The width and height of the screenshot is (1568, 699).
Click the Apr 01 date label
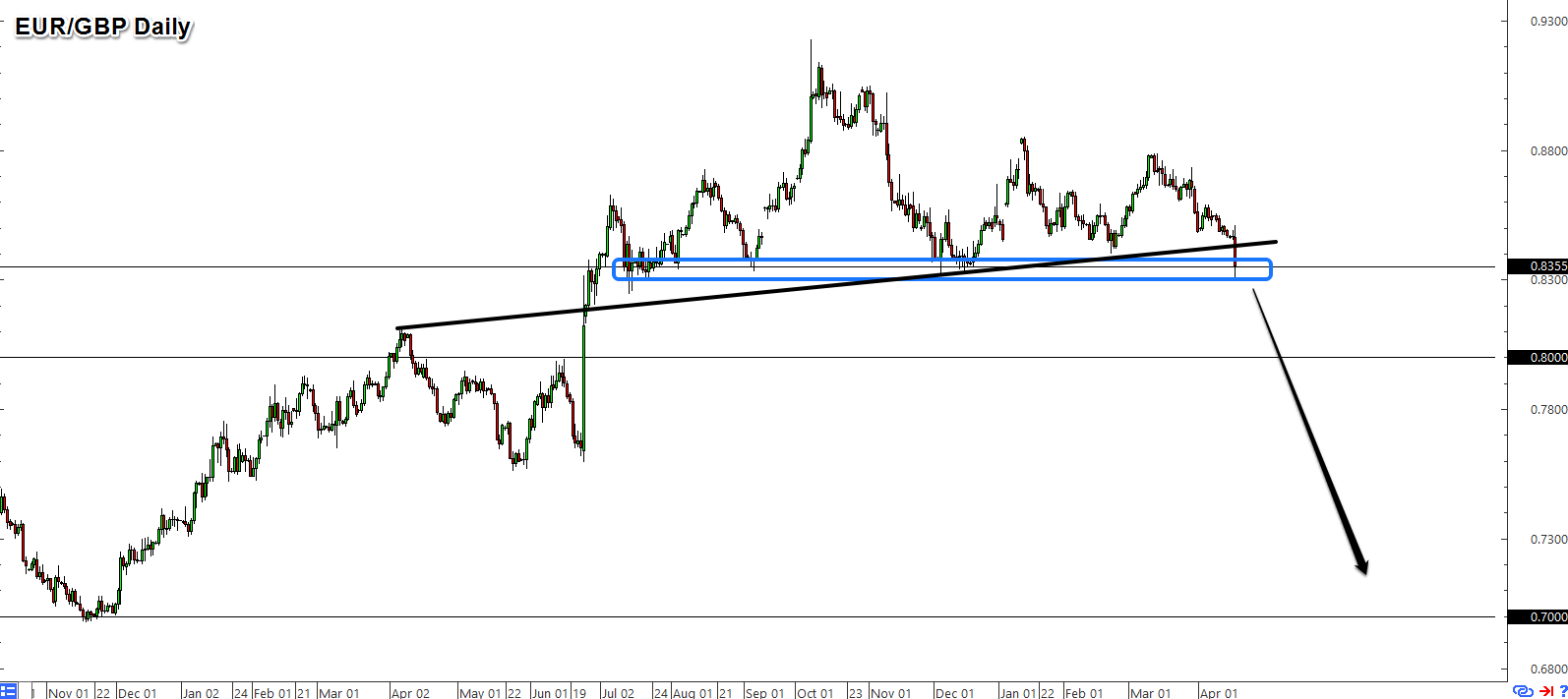click(1218, 693)
